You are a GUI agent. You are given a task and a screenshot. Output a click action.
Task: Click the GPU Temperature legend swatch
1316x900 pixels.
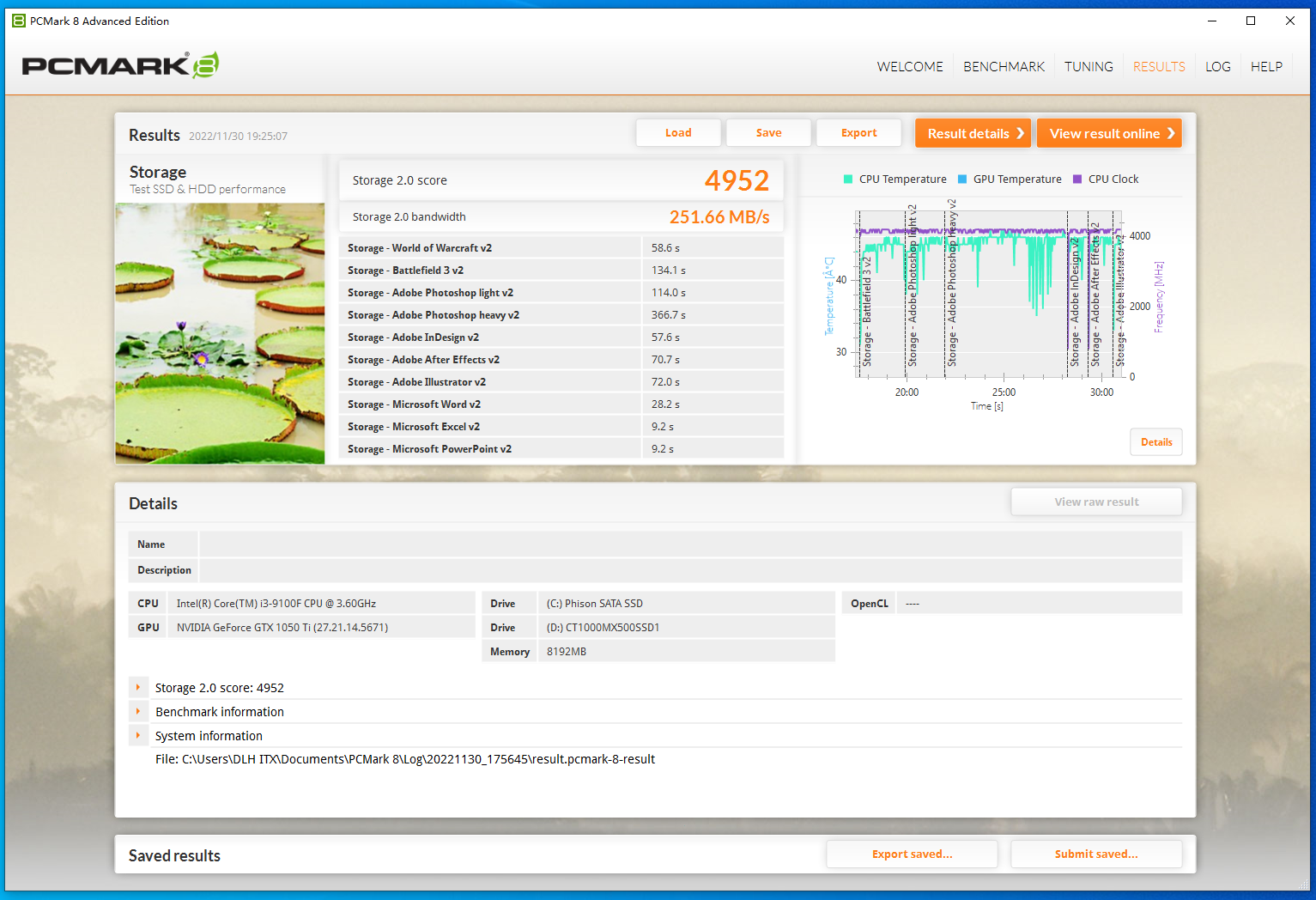(x=962, y=179)
